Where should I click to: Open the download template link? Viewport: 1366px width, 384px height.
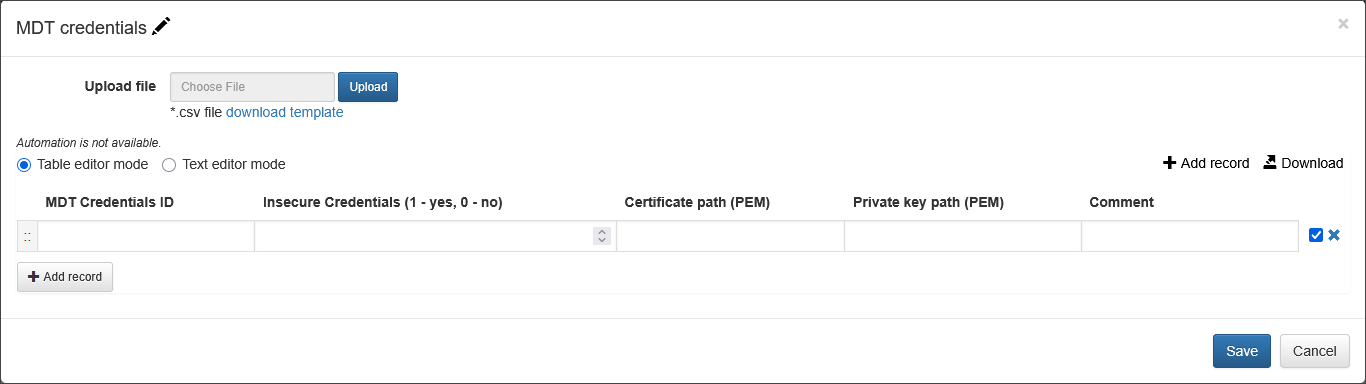click(285, 112)
